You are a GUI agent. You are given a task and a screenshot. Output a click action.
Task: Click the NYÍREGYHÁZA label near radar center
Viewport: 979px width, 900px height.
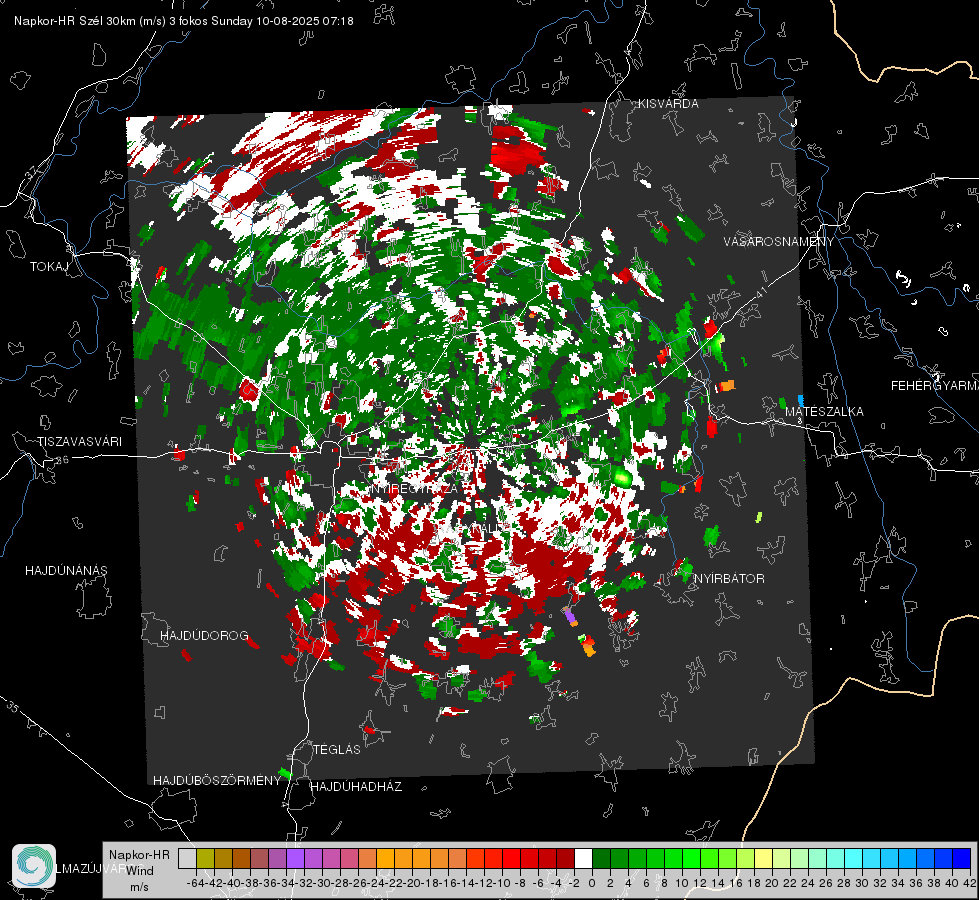tap(416, 488)
